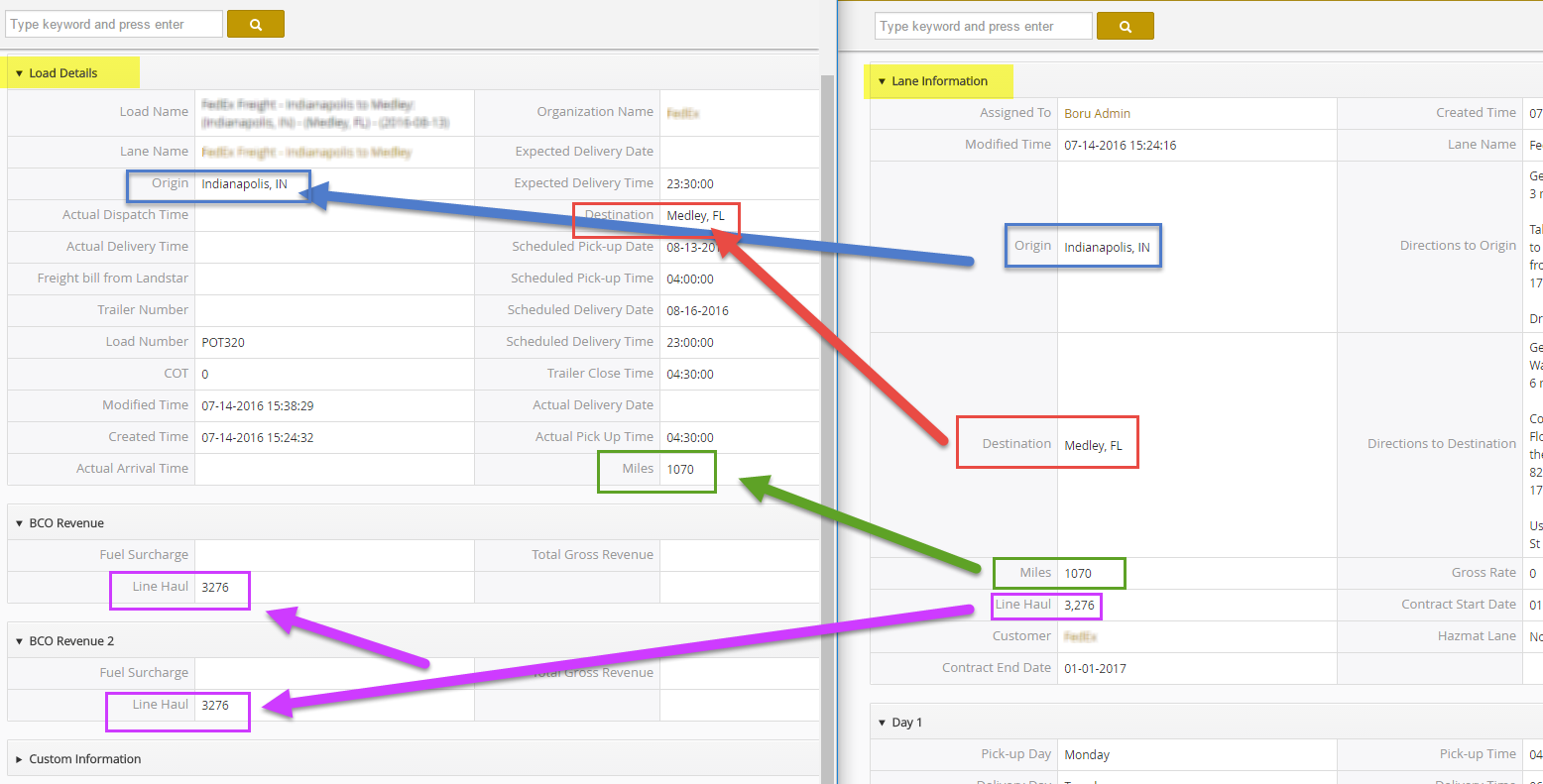Click the Freight bill from Landstar label
The height and width of the screenshot is (784, 1543).
(113, 279)
